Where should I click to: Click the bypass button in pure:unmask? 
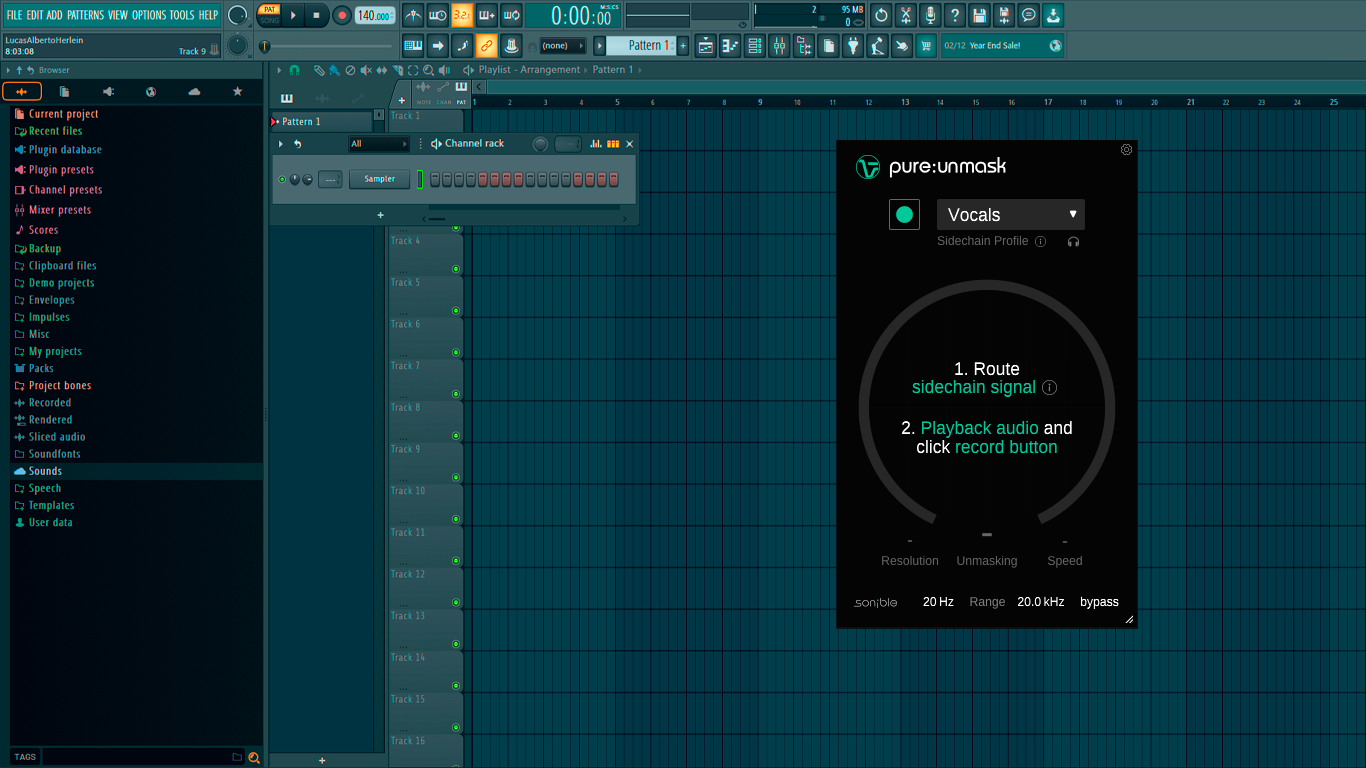point(1099,602)
